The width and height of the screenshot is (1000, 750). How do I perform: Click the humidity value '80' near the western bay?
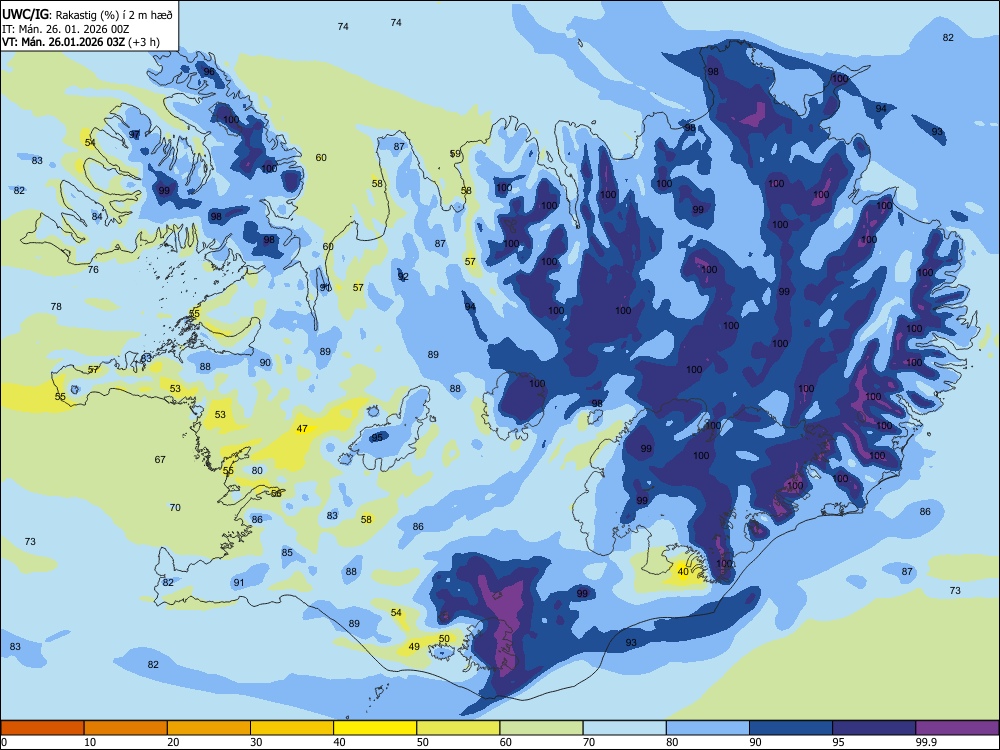pos(257,471)
